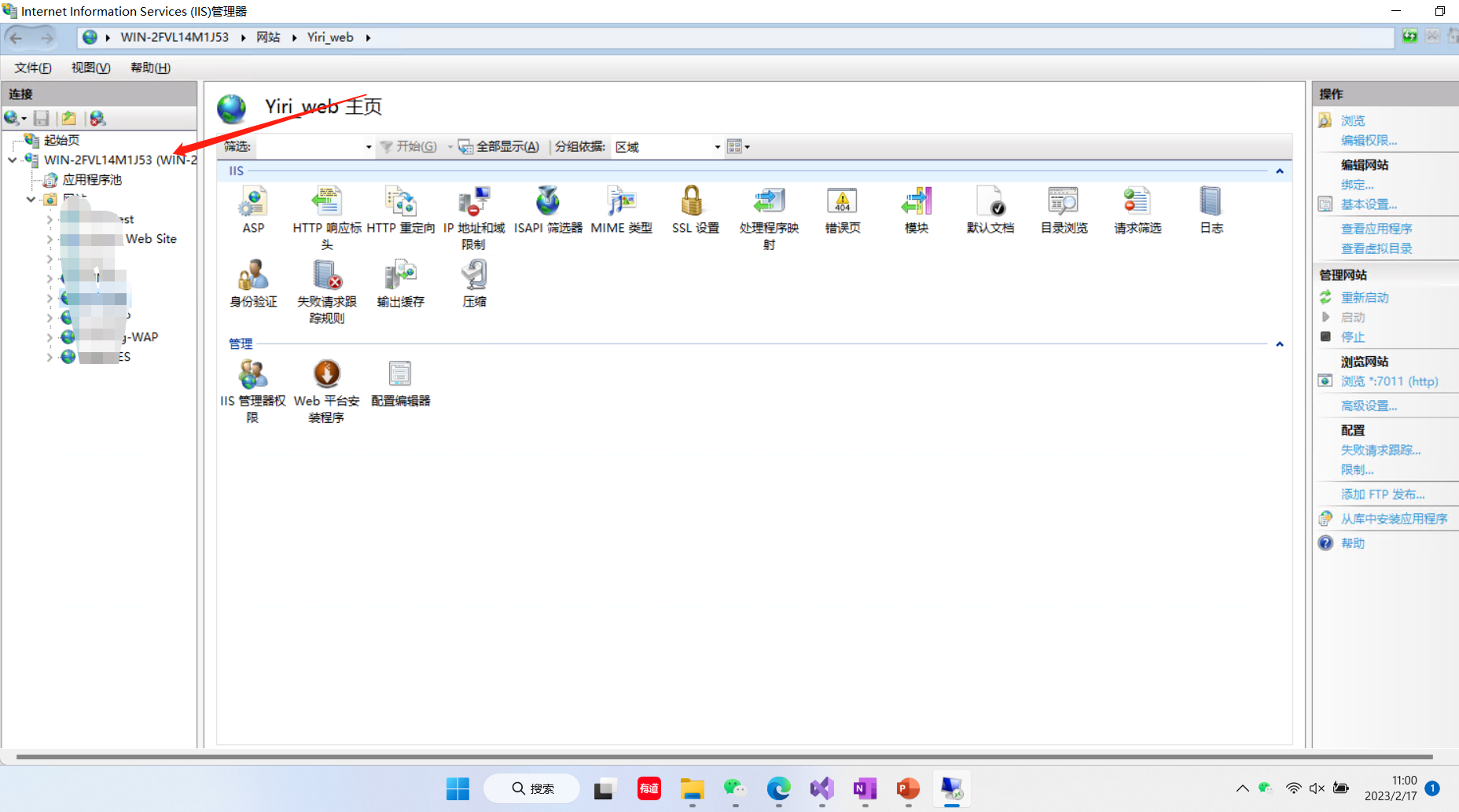Click 查看虚拟目录 link
This screenshot has height=812, width=1459.
[1376, 248]
